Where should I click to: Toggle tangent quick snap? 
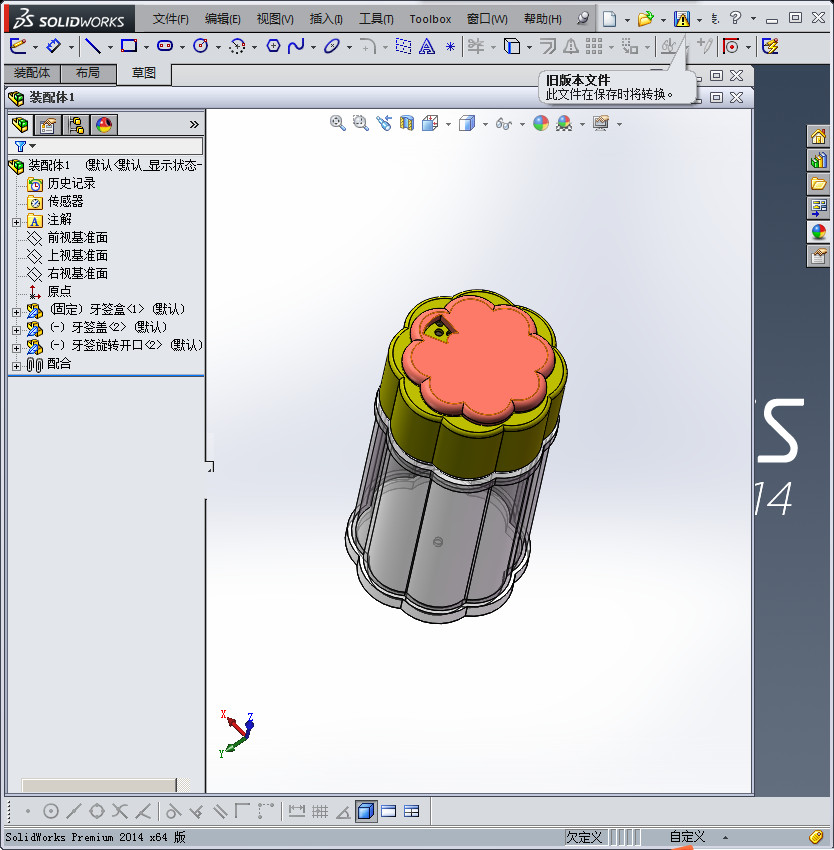click(x=173, y=811)
